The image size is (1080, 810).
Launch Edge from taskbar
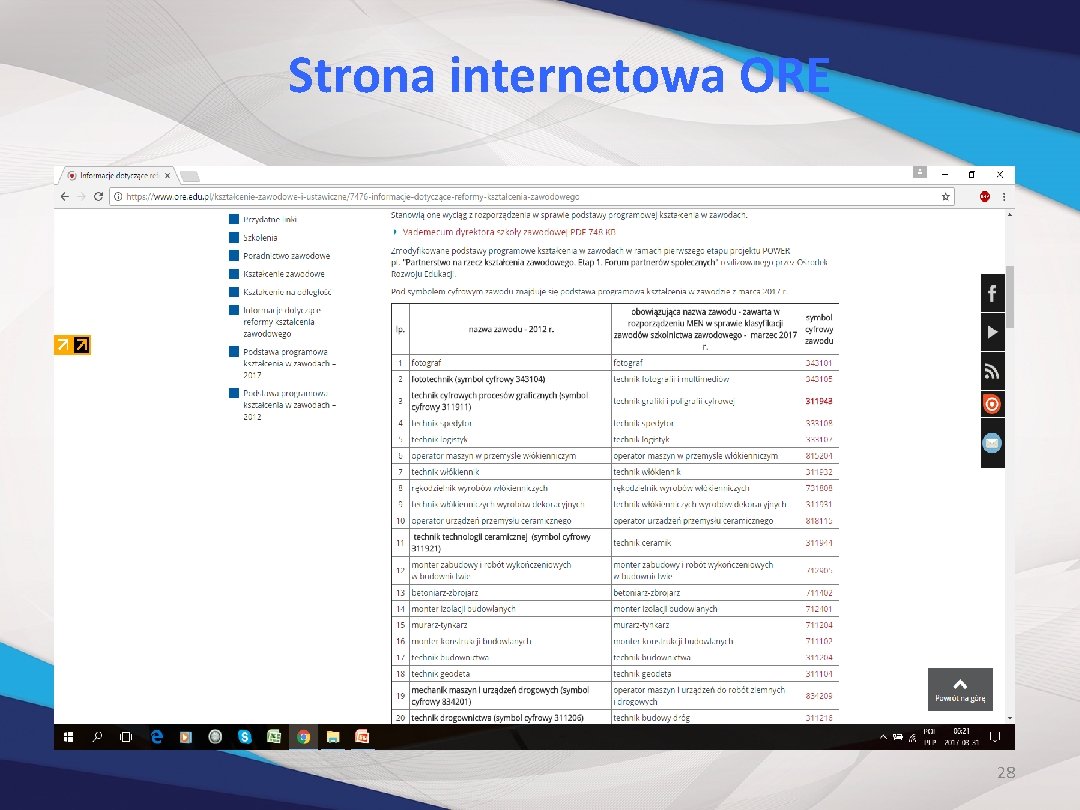[157, 737]
